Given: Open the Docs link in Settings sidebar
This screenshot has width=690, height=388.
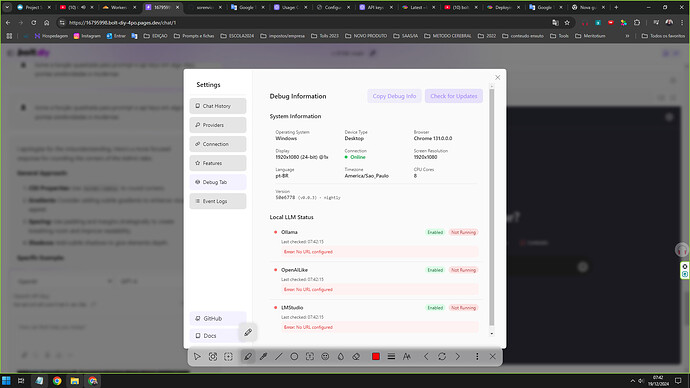Looking at the screenshot, I should (215, 336).
